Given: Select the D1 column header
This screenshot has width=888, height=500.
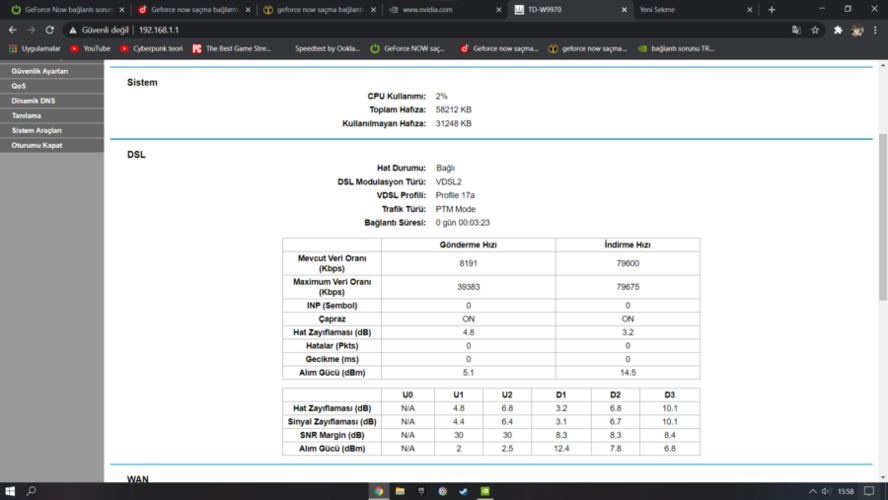Looking at the screenshot, I should [561, 395].
